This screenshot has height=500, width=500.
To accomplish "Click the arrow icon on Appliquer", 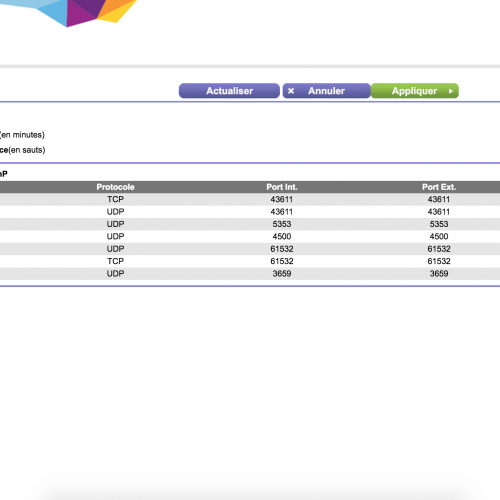I will coord(451,91).
